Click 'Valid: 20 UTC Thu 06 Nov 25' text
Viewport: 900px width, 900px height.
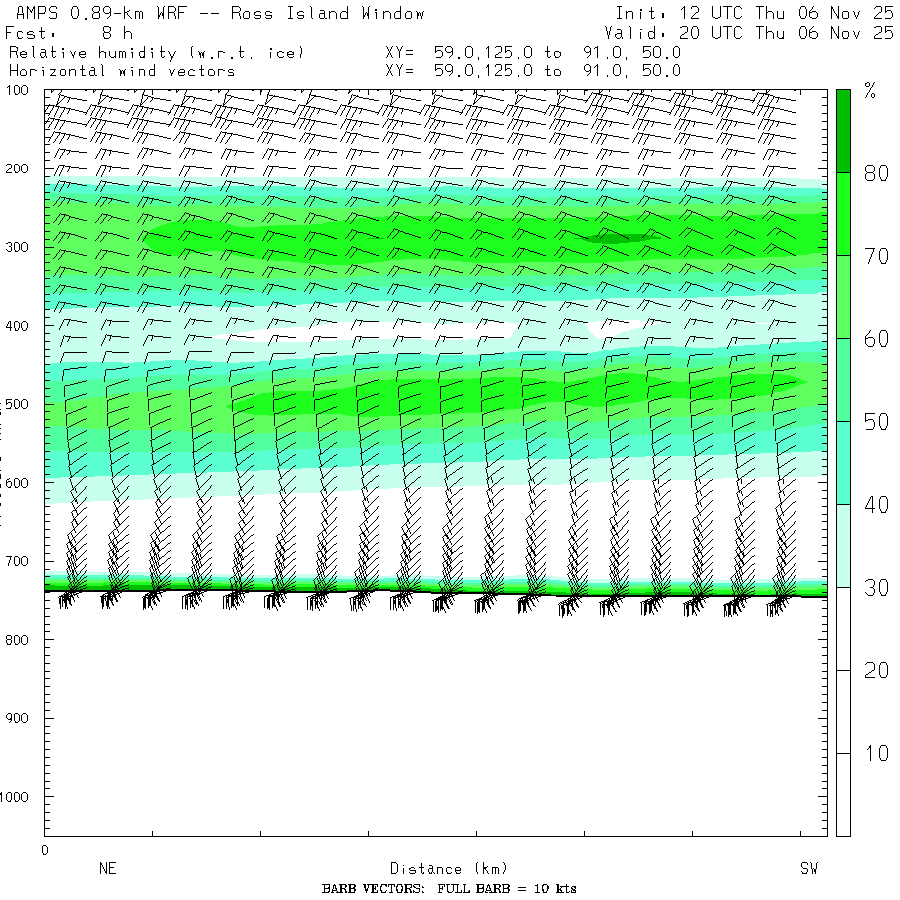[748, 33]
